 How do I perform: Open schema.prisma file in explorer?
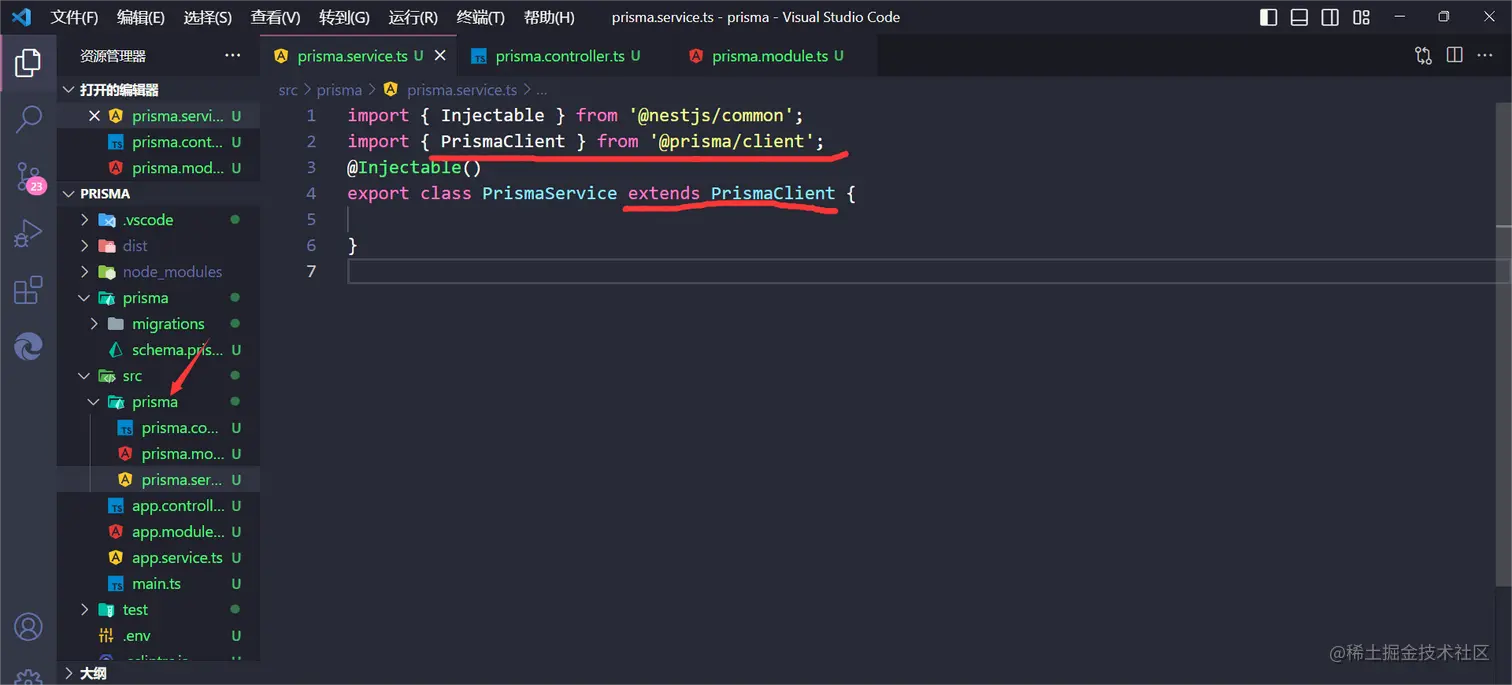click(158, 350)
